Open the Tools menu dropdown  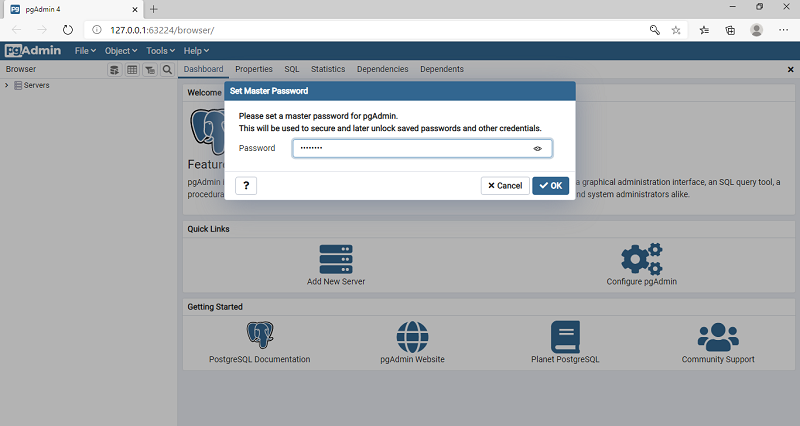[x=160, y=50]
